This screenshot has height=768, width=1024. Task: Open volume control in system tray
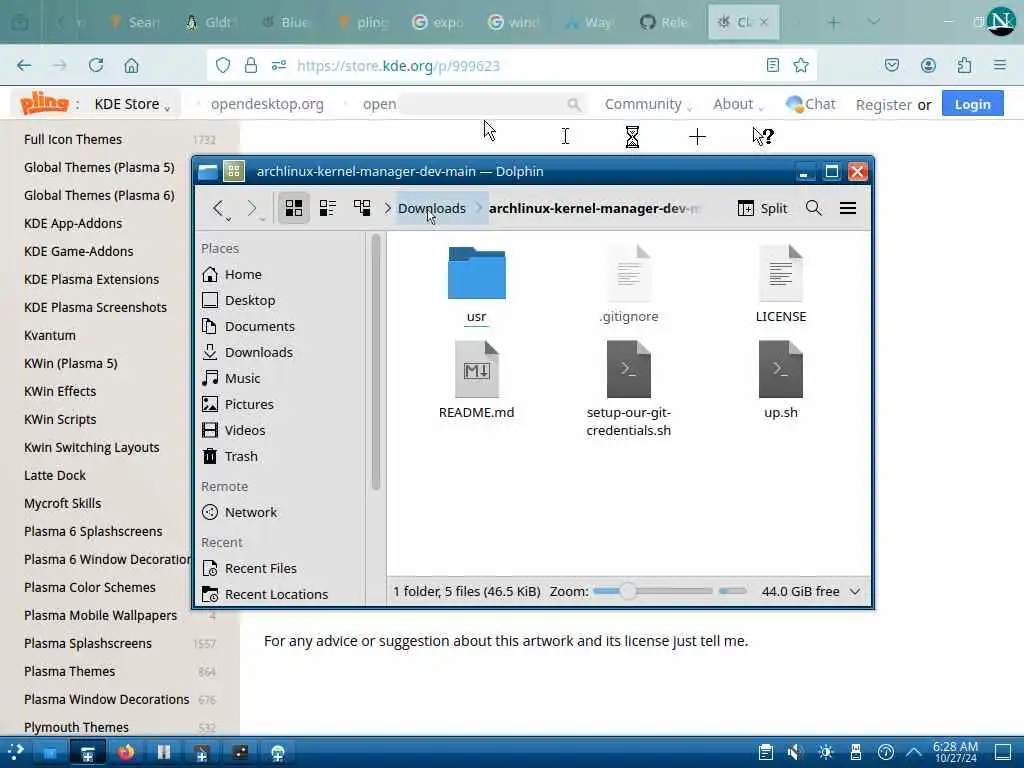point(795,752)
